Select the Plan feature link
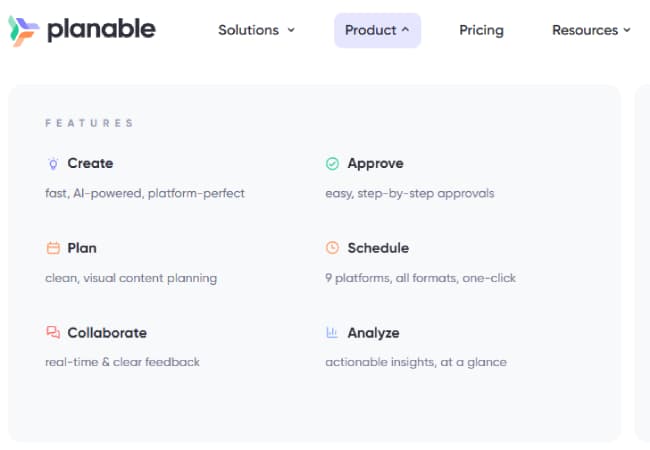Viewport: 650px width, 450px height. coord(82,248)
